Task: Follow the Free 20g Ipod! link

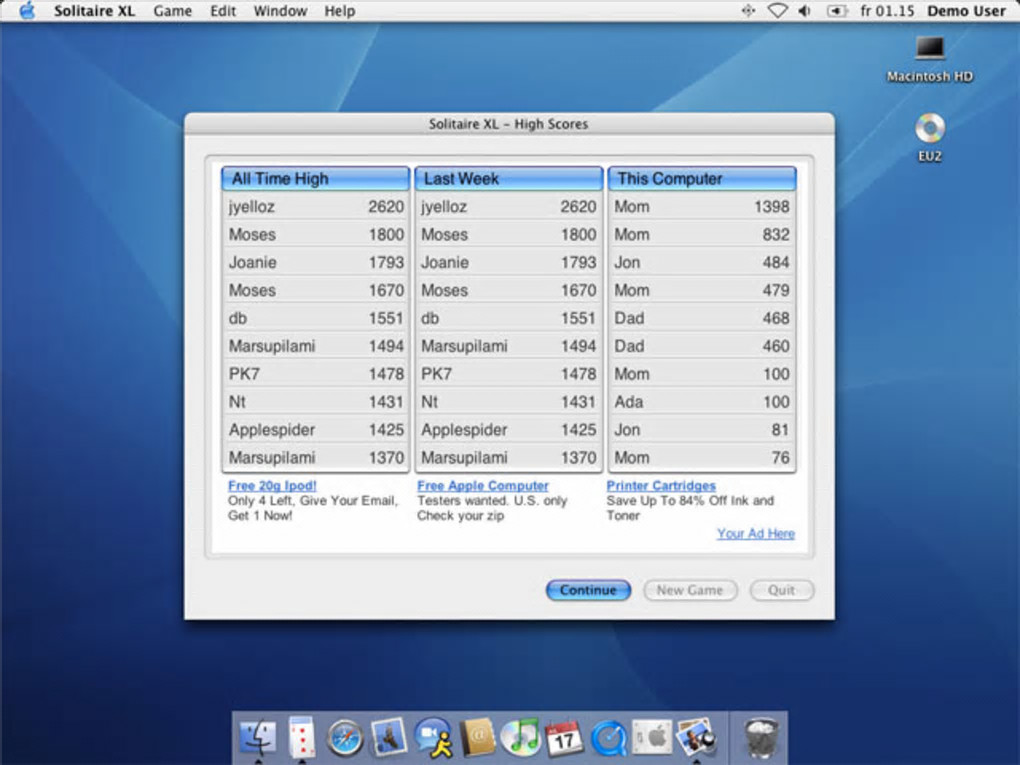Action: point(272,485)
